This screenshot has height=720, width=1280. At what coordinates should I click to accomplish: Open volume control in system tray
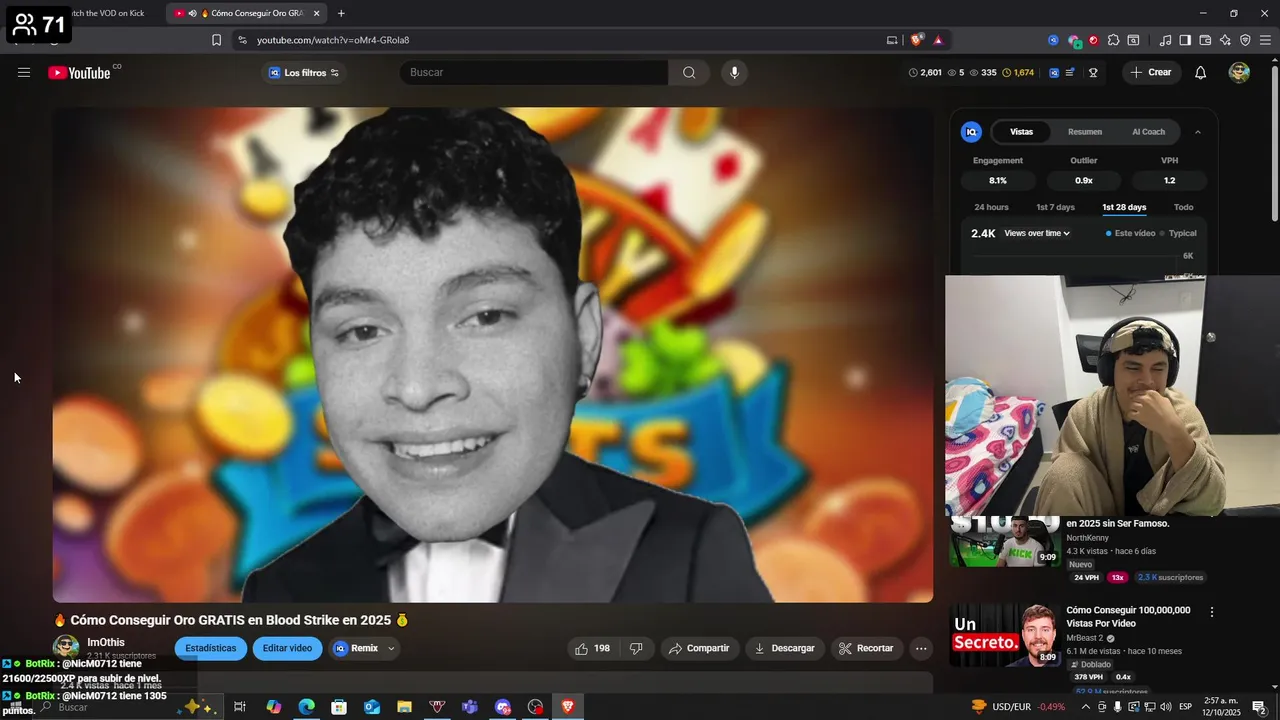click(x=1165, y=707)
